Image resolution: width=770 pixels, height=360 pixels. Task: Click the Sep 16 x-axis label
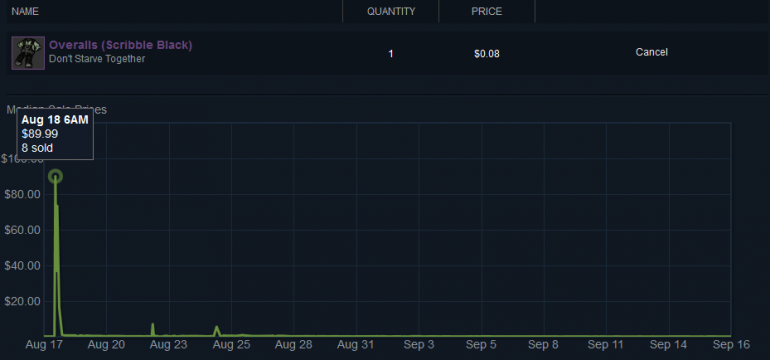tap(731, 345)
